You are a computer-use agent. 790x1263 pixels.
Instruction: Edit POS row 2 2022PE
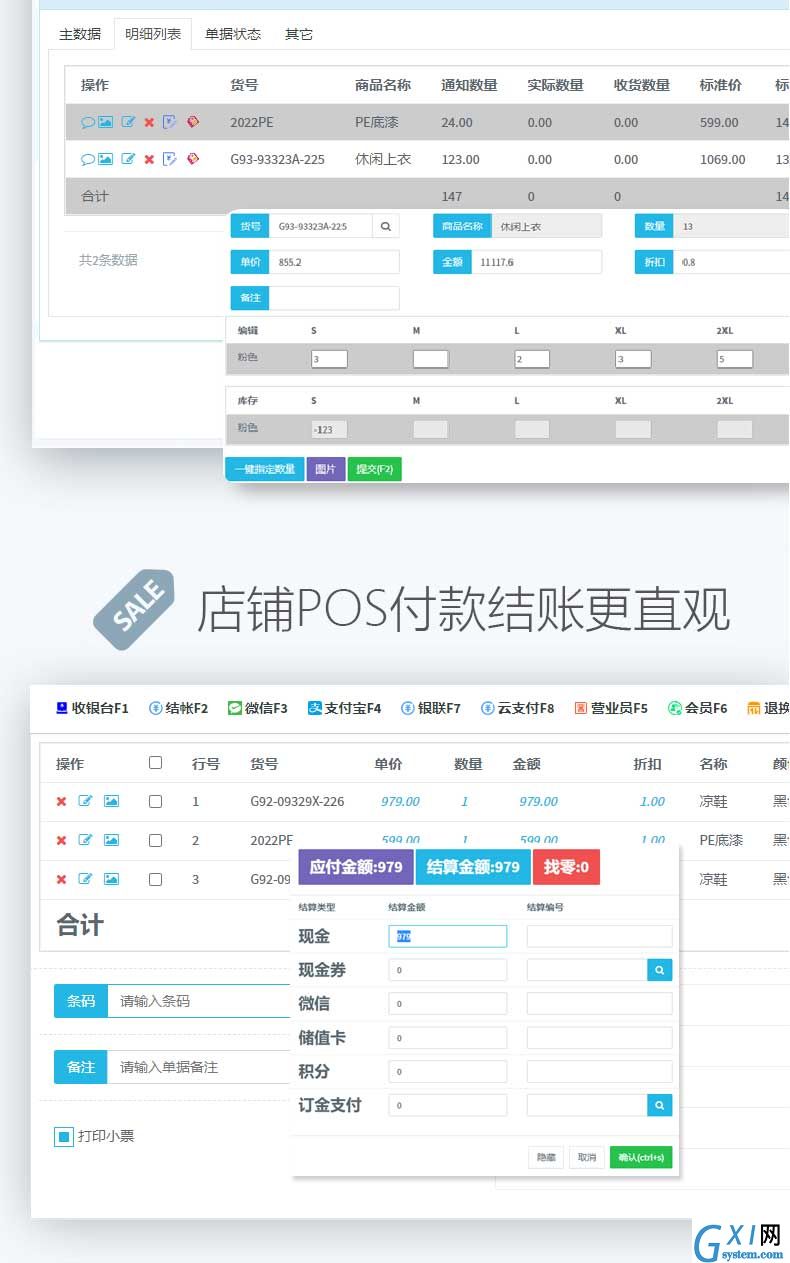pos(85,840)
